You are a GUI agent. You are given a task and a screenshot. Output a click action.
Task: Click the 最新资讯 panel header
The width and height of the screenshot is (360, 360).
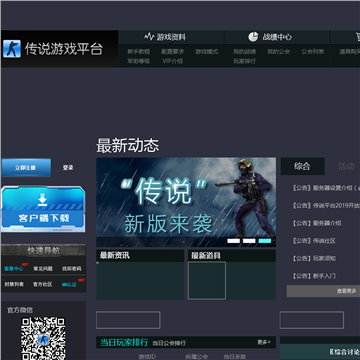tap(140, 256)
